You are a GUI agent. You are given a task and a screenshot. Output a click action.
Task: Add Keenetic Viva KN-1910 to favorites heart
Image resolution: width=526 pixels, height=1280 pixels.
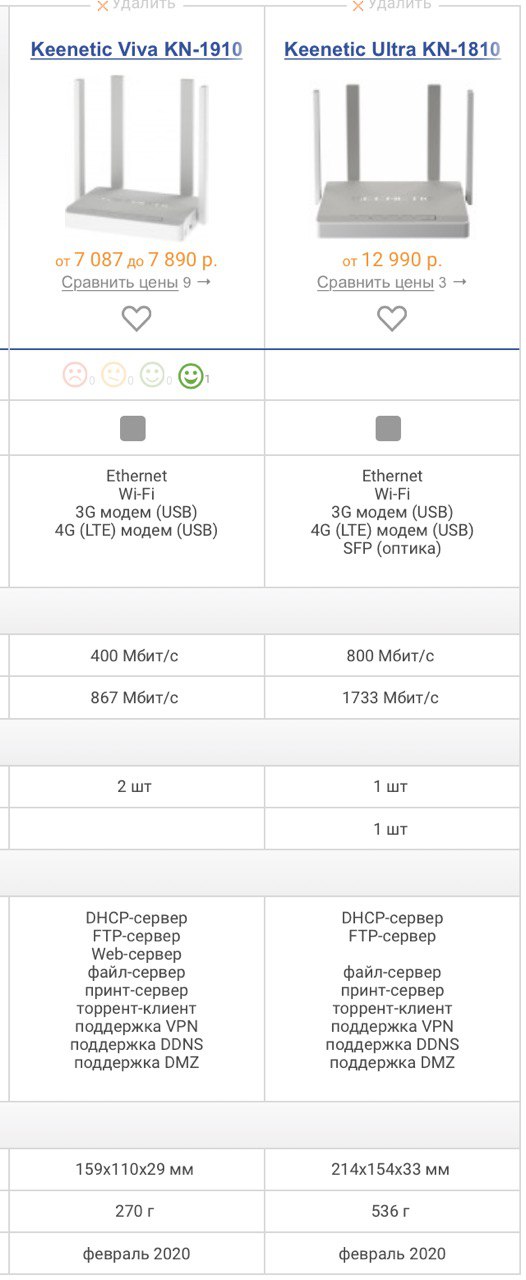pyautogui.click(x=136, y=318)
